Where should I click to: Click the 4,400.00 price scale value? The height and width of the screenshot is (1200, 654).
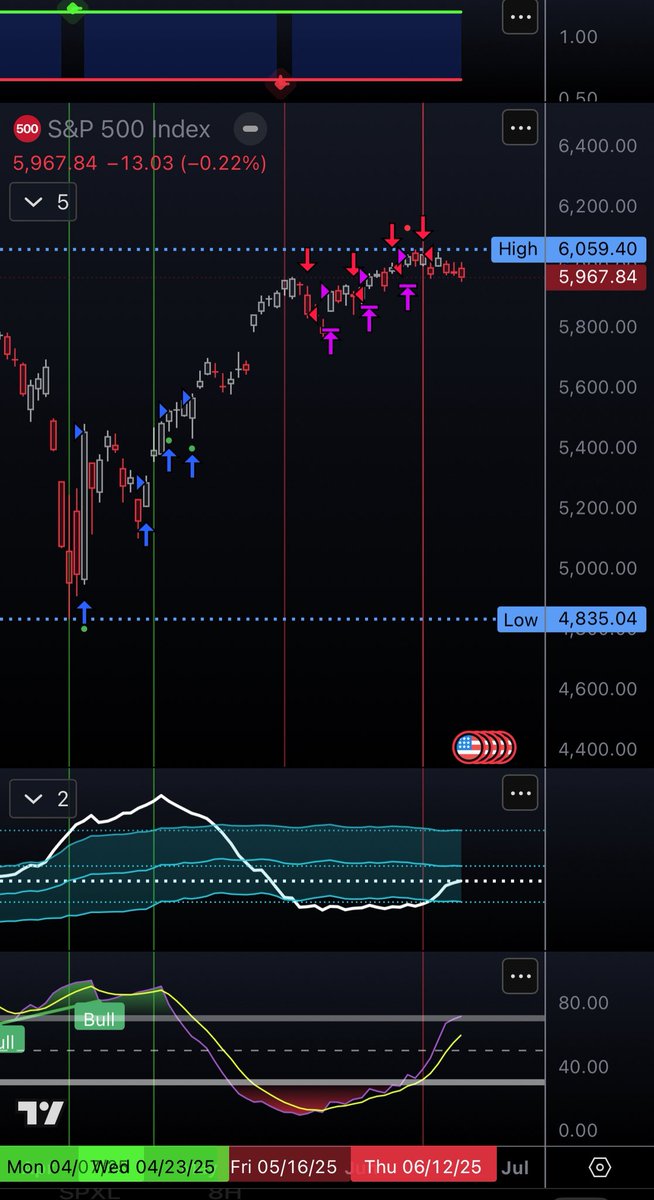pyautogui.click(x=598, y=748)
